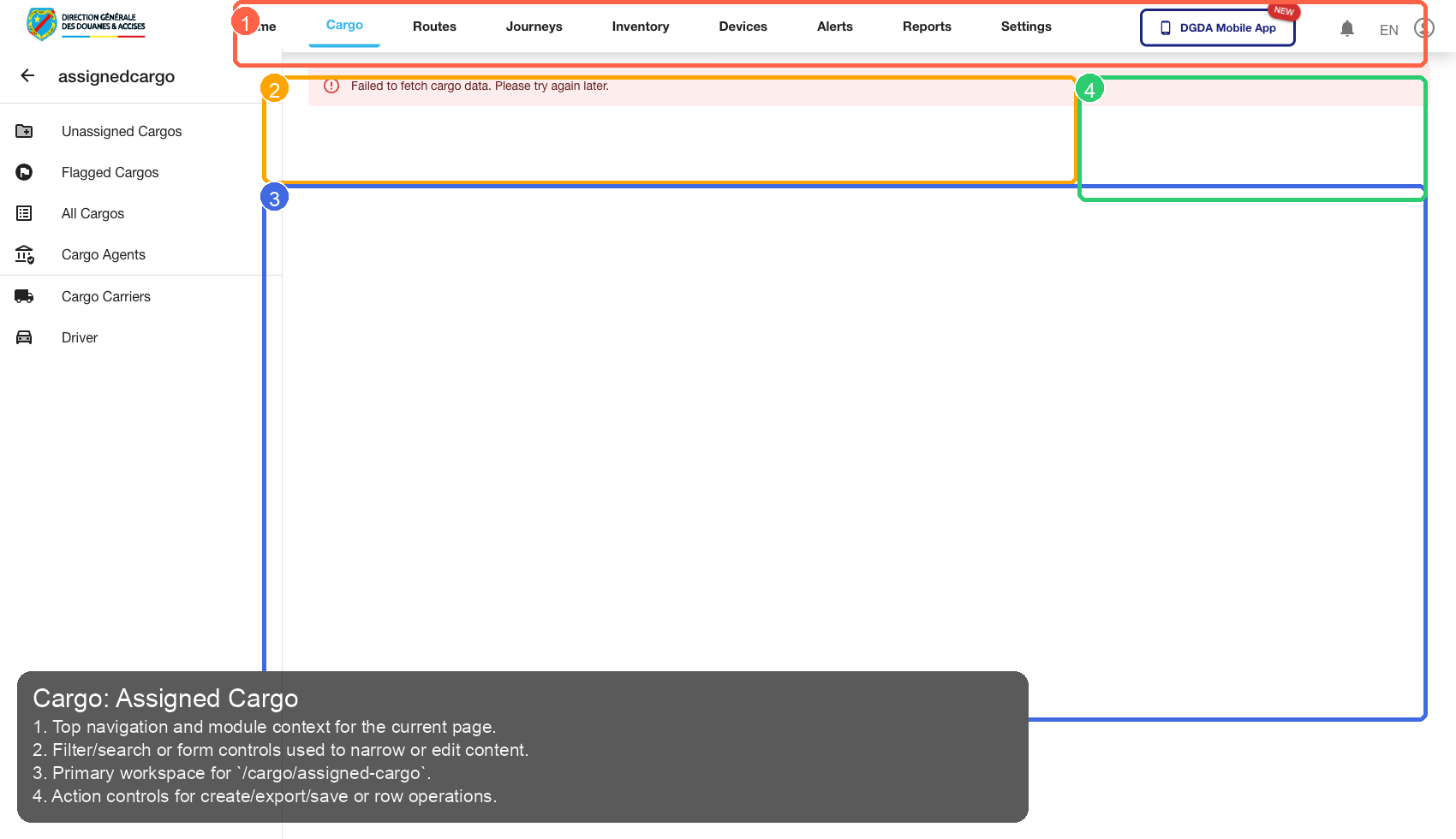Navigate to Reports
Image resolution: width=1456 pixels, height=839 pixels.
pos(927,26)
